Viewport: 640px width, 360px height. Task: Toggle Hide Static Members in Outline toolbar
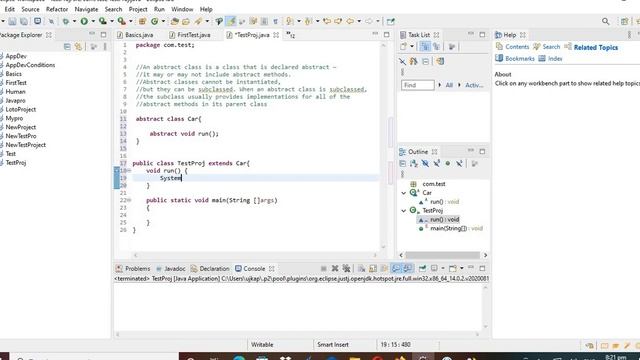click(437, 164)
